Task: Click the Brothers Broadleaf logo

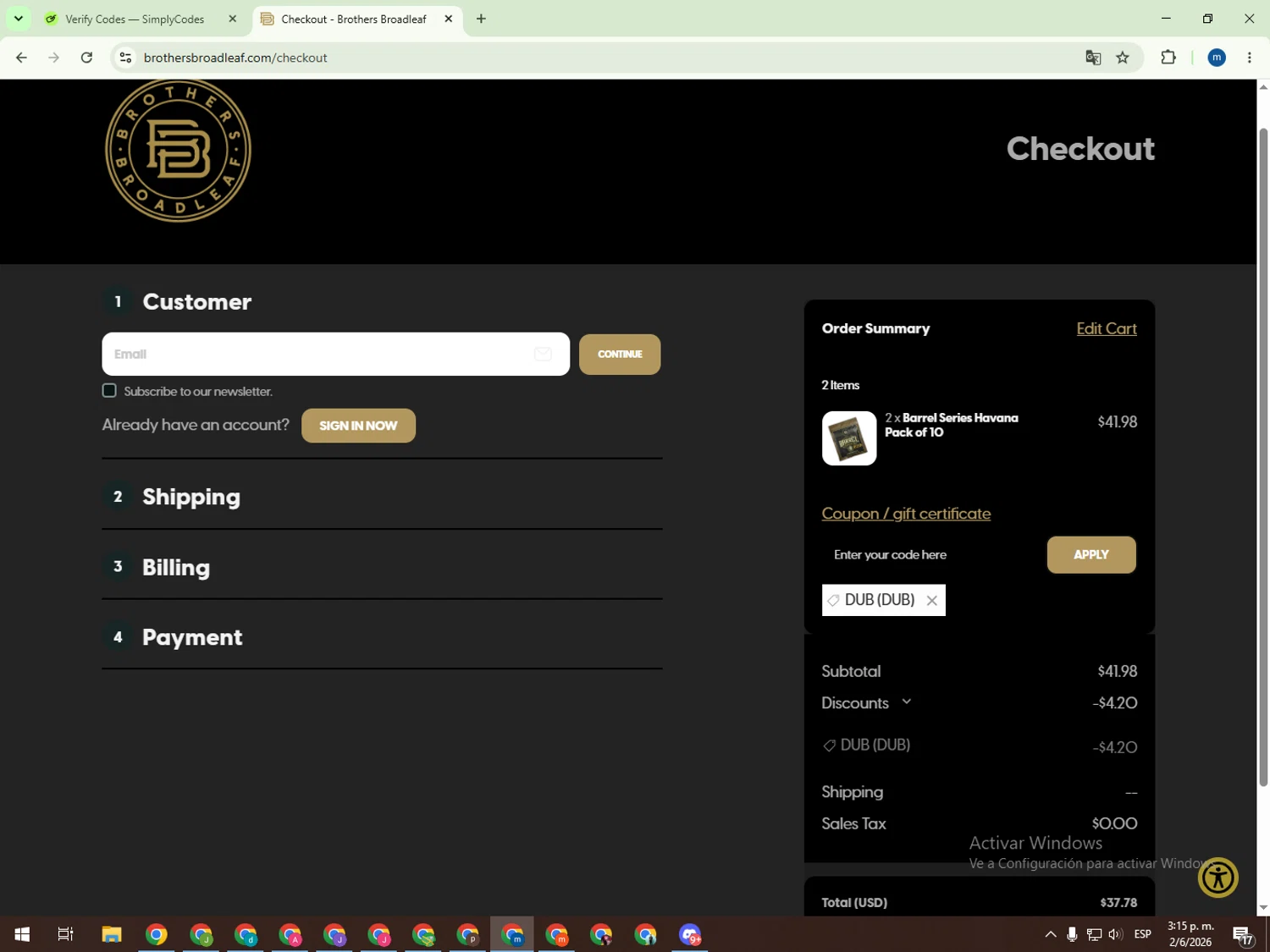Action: (178, 151)
